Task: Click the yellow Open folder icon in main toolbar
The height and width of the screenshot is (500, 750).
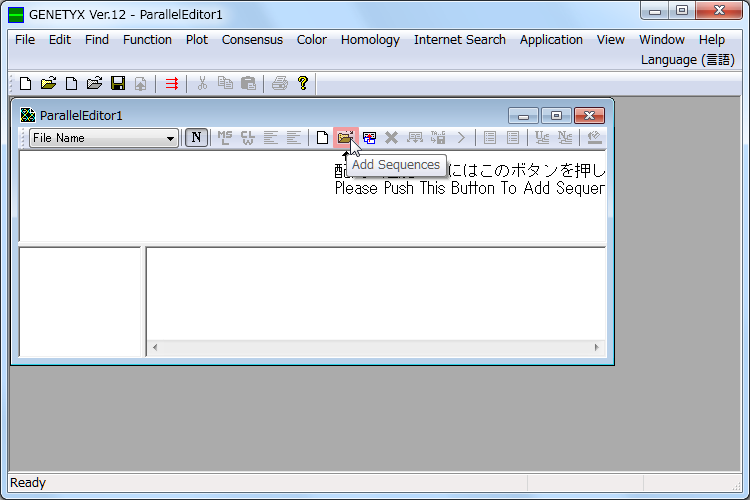Action: point(48,84)
